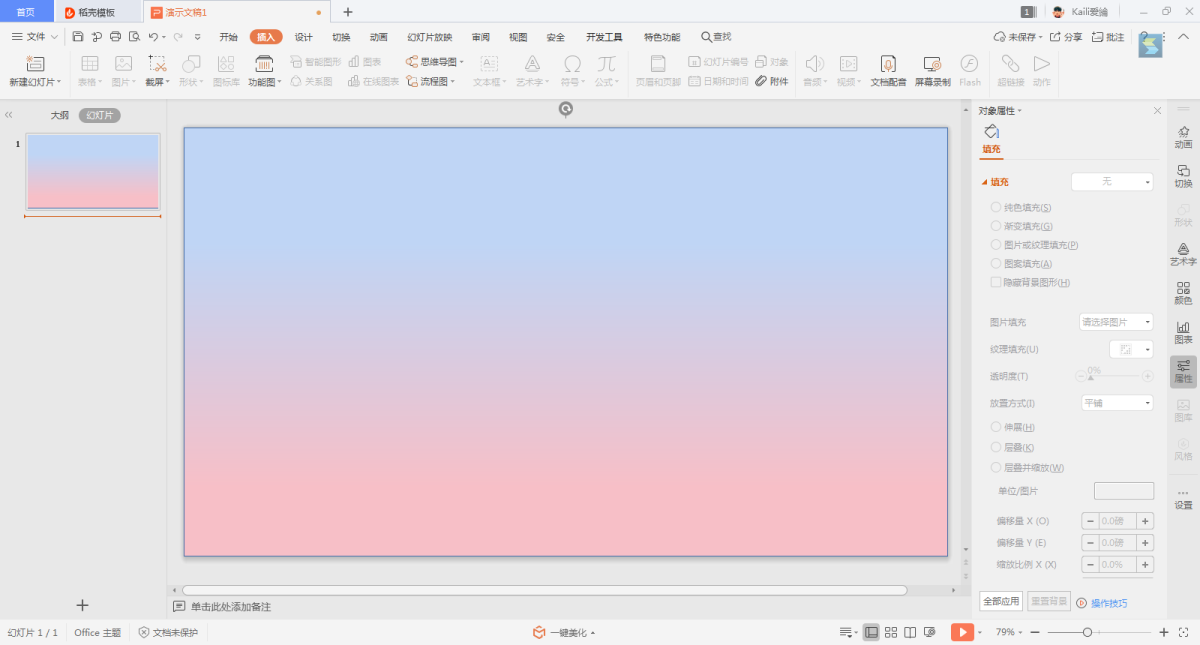
Task: Click the 屏幕录制 screen recording icon
Action: click(x=932, y=63)
